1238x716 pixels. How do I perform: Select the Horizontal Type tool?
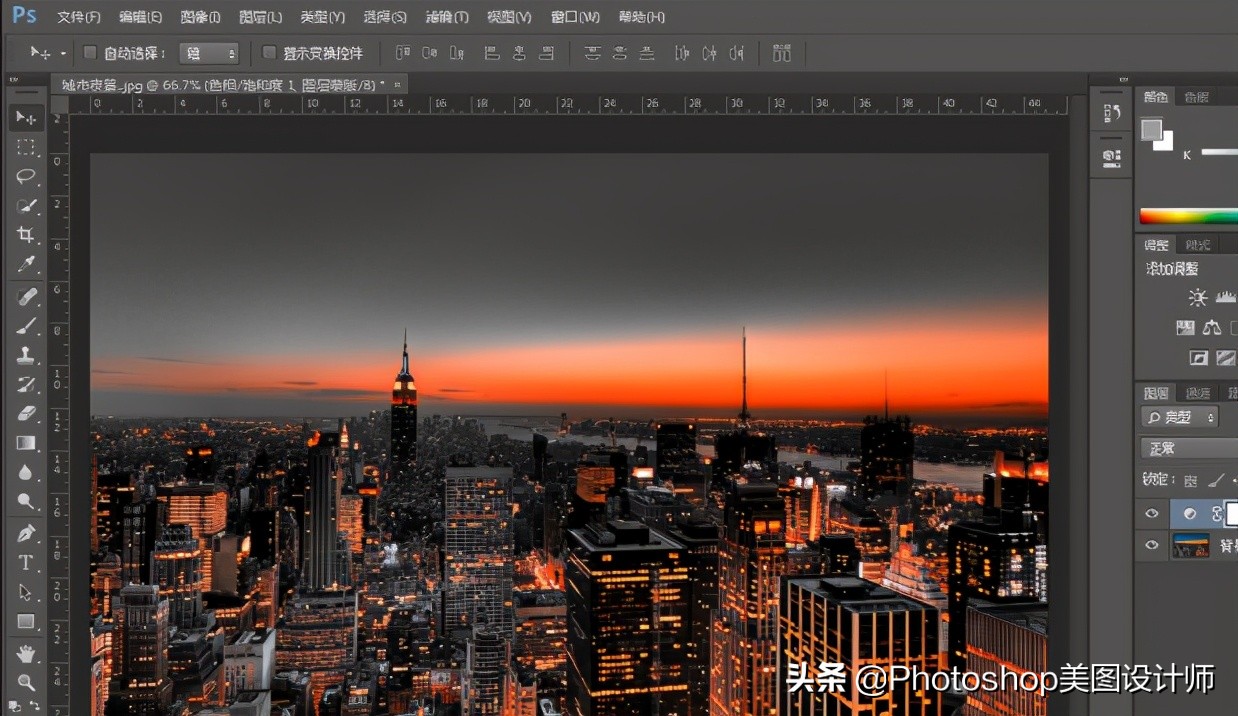(25, 561)
